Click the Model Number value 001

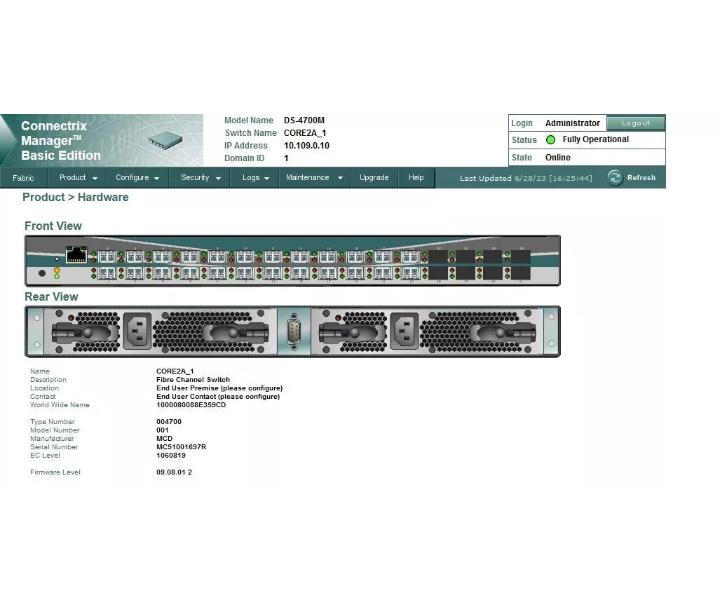(x=163, y=430)
